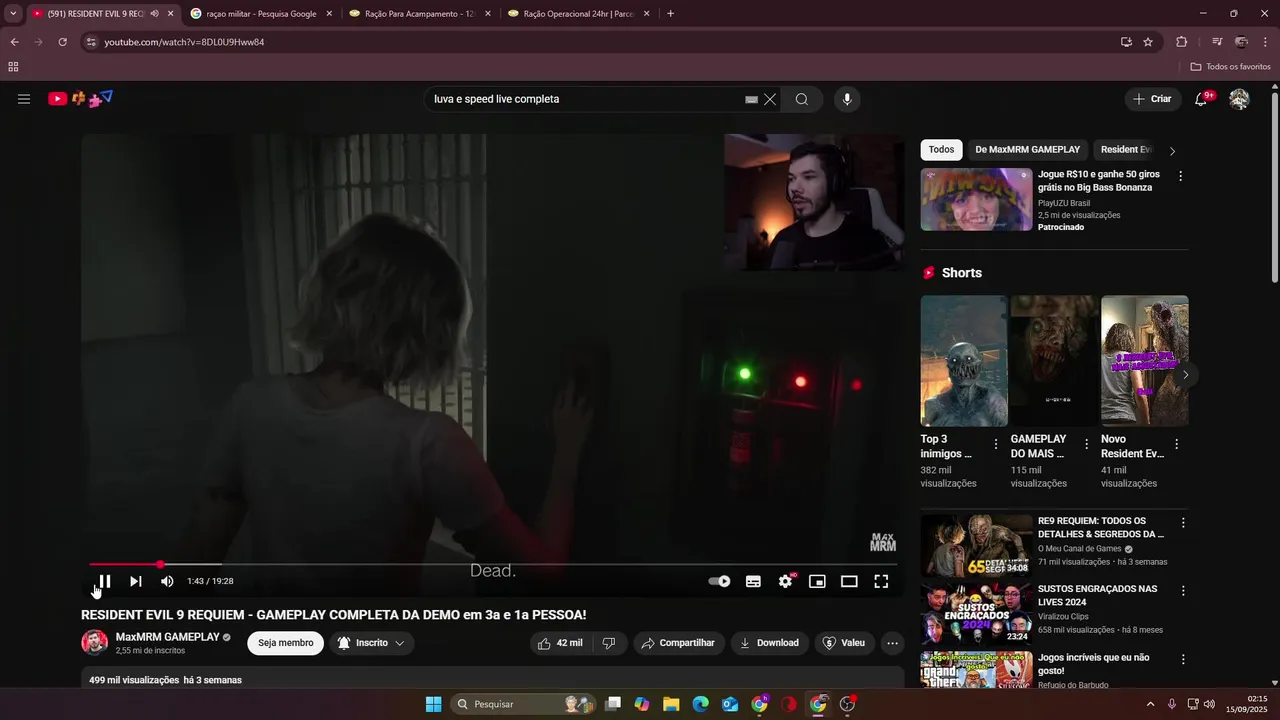Open a new browser tab
1280x720 pixels.
coord(670,14)
